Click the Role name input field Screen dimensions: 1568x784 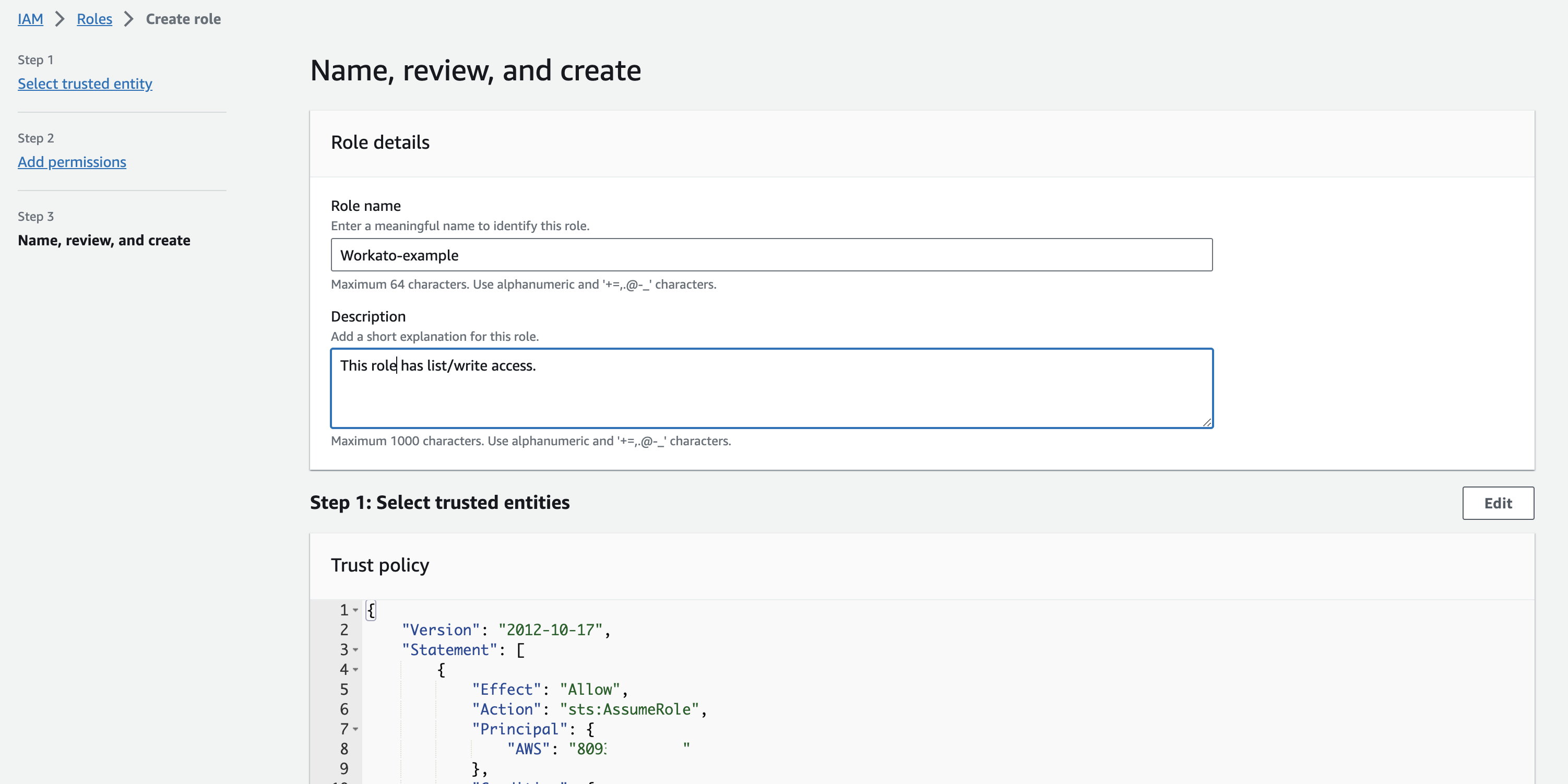771,255
